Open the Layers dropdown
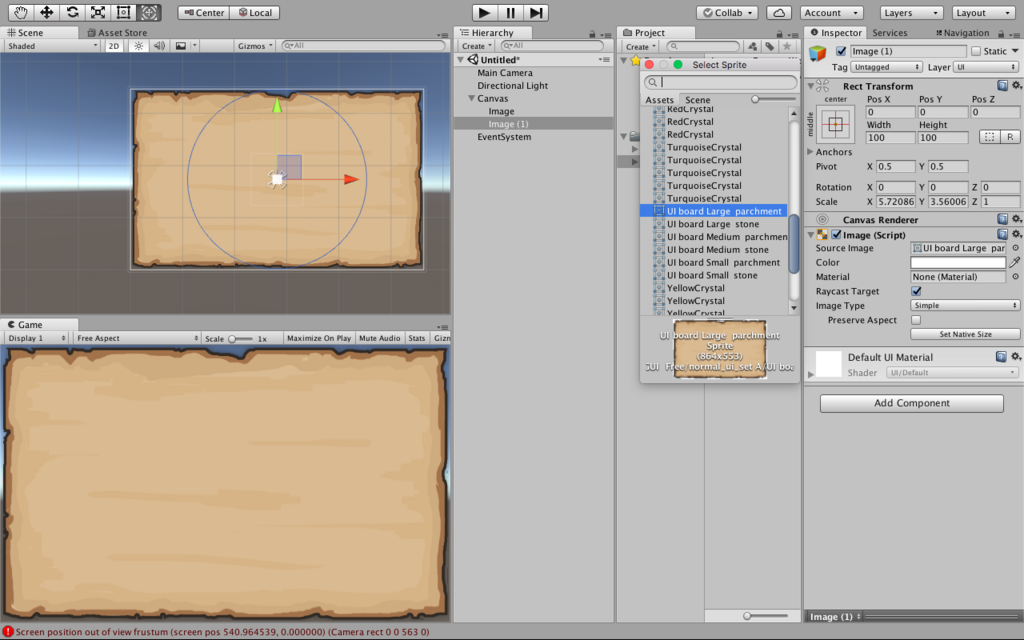The image size is (1024, 640). [910, 12]
